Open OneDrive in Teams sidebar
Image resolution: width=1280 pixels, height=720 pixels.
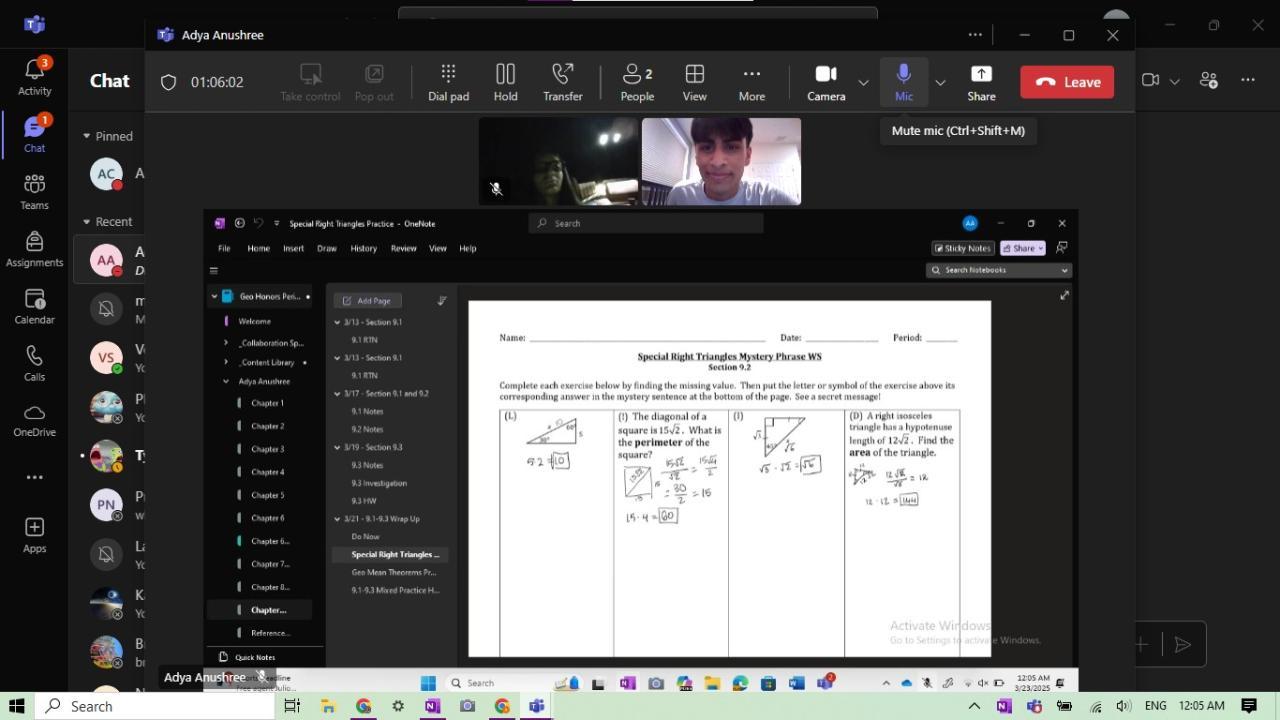[x=34, y=420]
